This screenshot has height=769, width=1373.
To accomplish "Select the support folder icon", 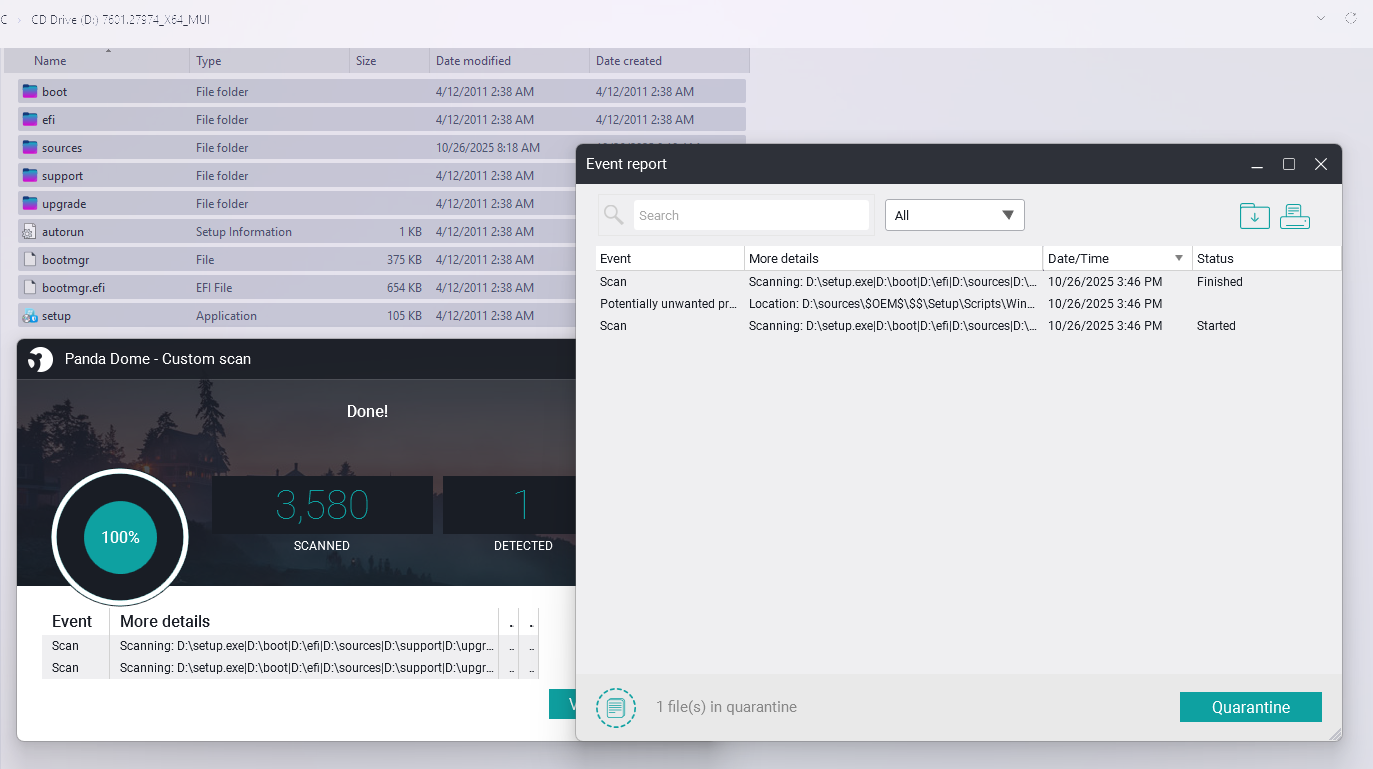I will pyautogui.click(x=29, y=175).
